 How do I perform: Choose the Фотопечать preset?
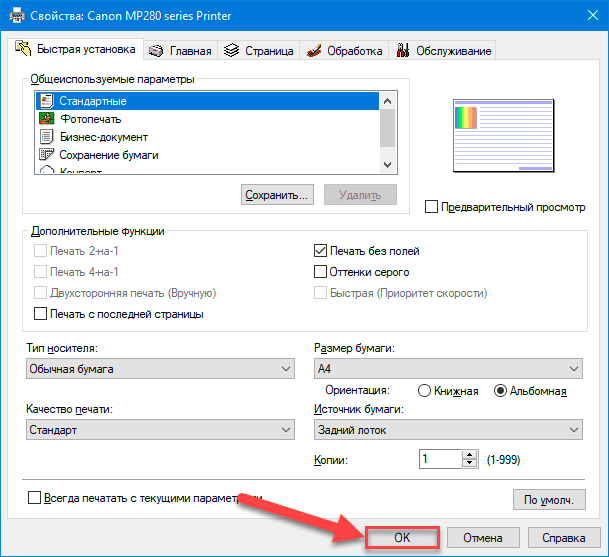pyautogui.click(x=207, y=119)
